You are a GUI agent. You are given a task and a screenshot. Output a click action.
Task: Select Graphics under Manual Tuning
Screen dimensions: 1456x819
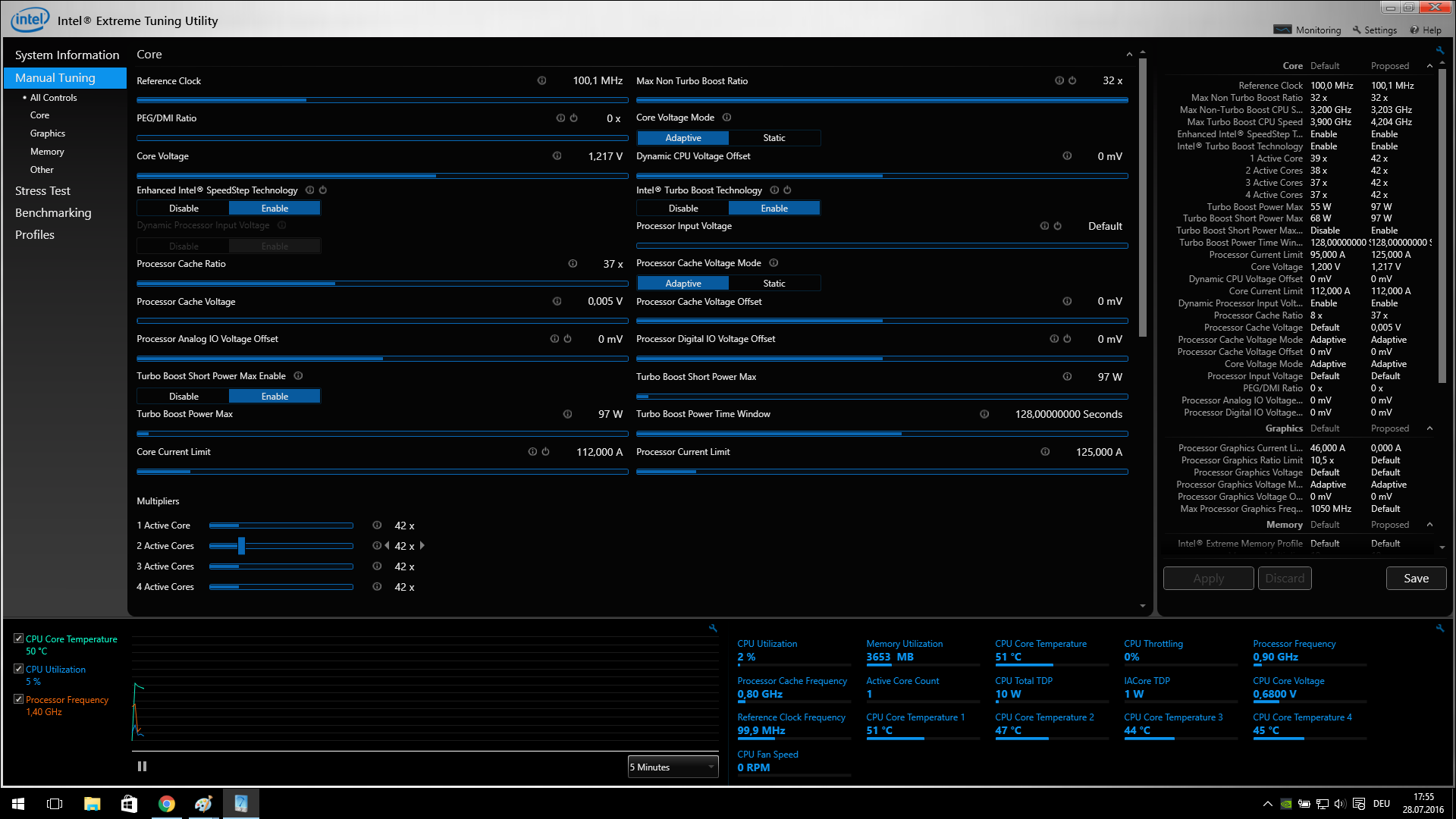48,133
